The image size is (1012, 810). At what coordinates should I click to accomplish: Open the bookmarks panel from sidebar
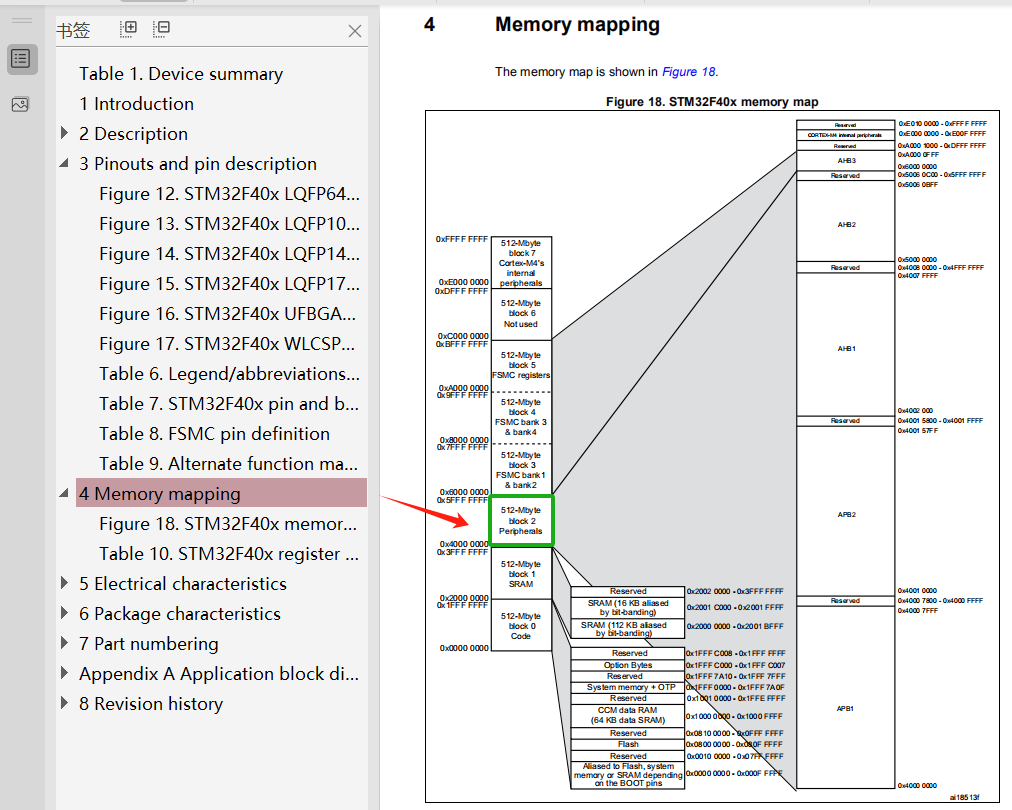point(20,59)
